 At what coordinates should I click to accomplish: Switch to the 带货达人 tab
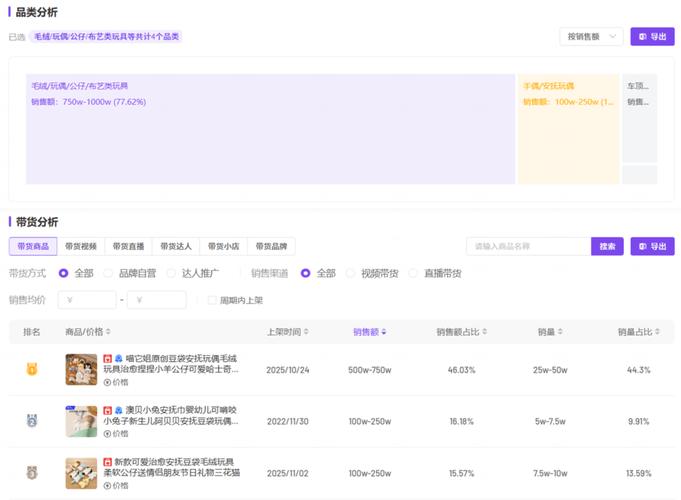[176, 246]
